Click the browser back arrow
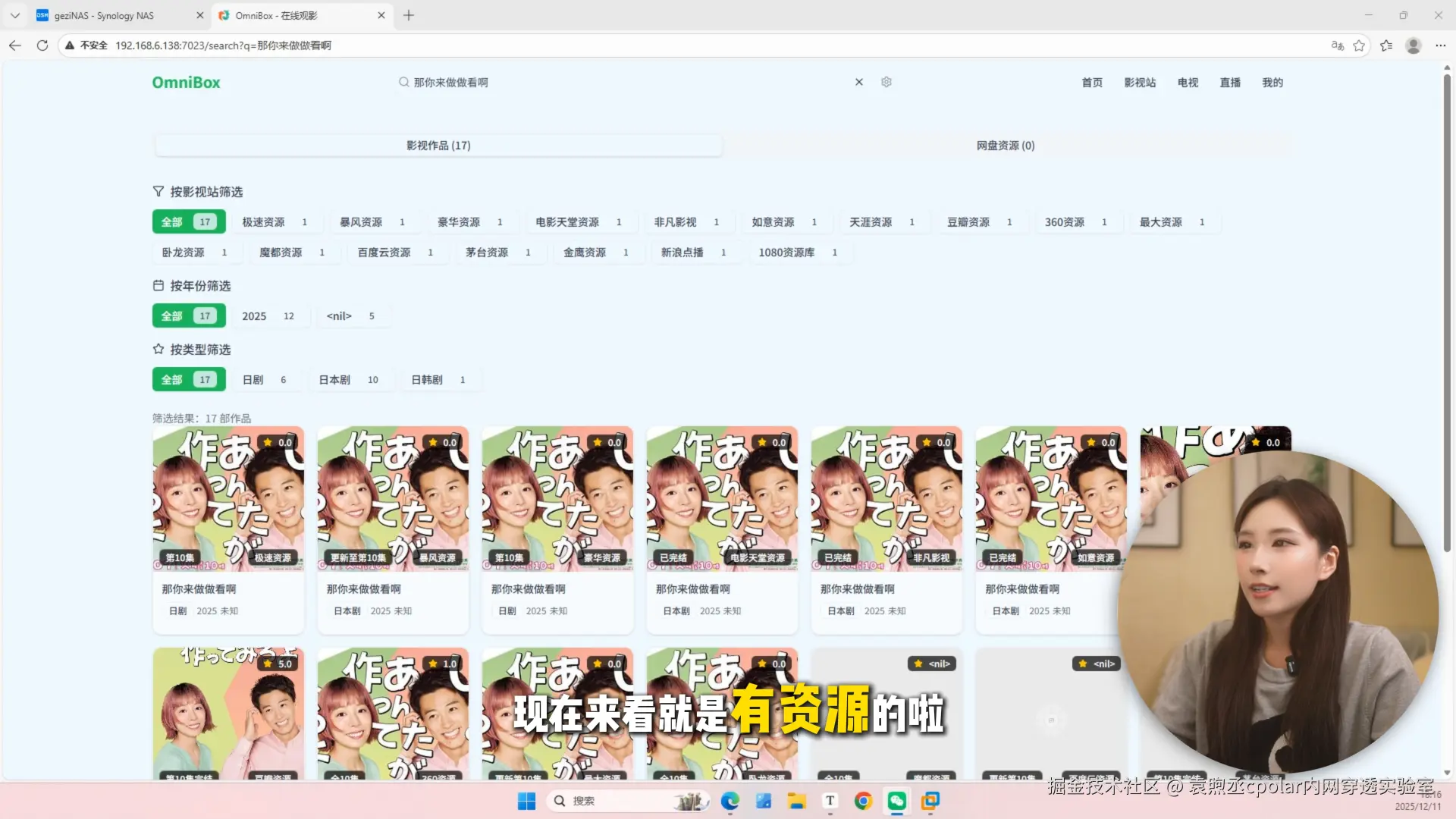The width and height of the screenshot is (1456, 819). pos(15,45)
